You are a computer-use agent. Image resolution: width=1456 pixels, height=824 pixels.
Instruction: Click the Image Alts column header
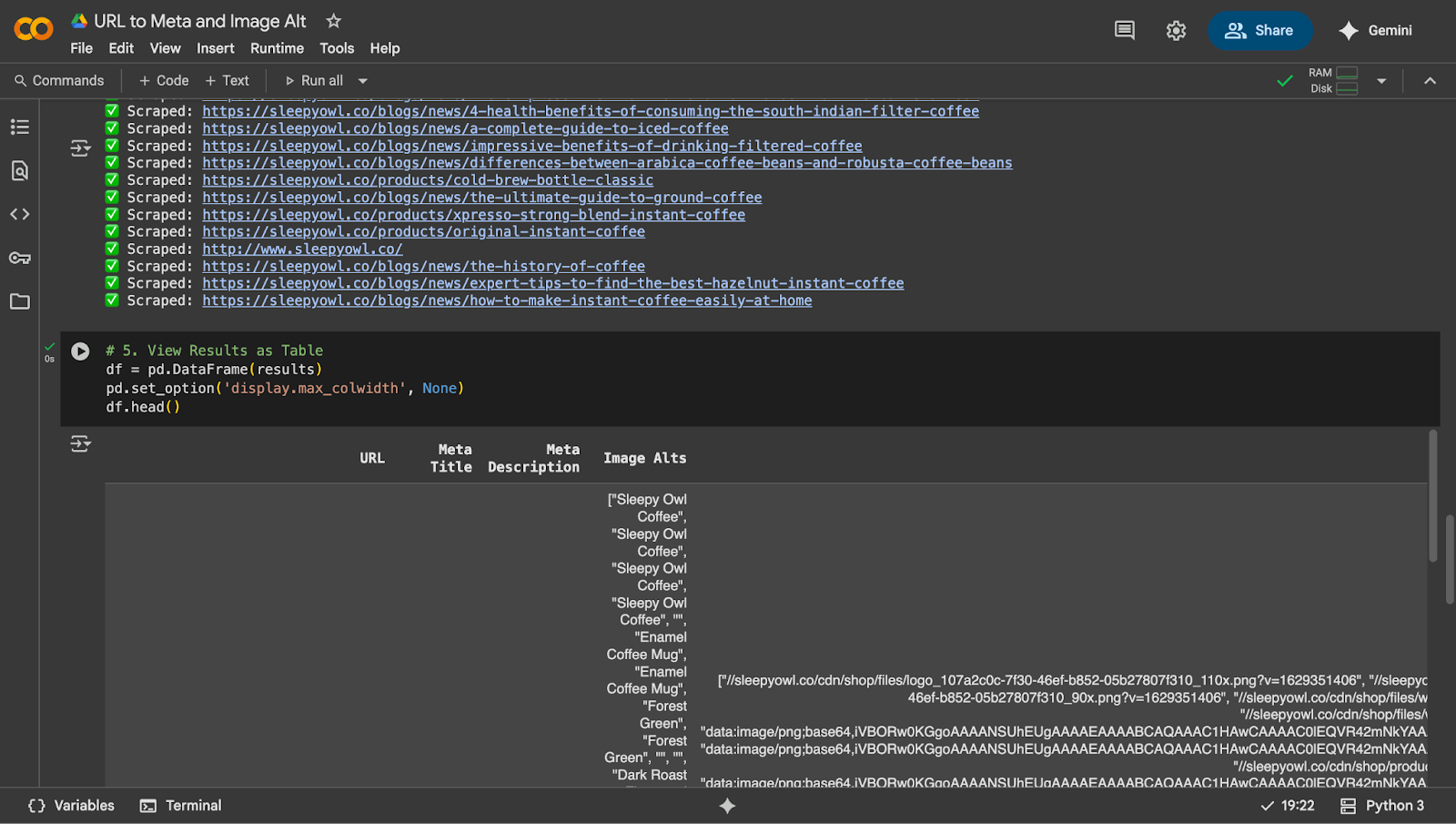click(x=645, y=458)
